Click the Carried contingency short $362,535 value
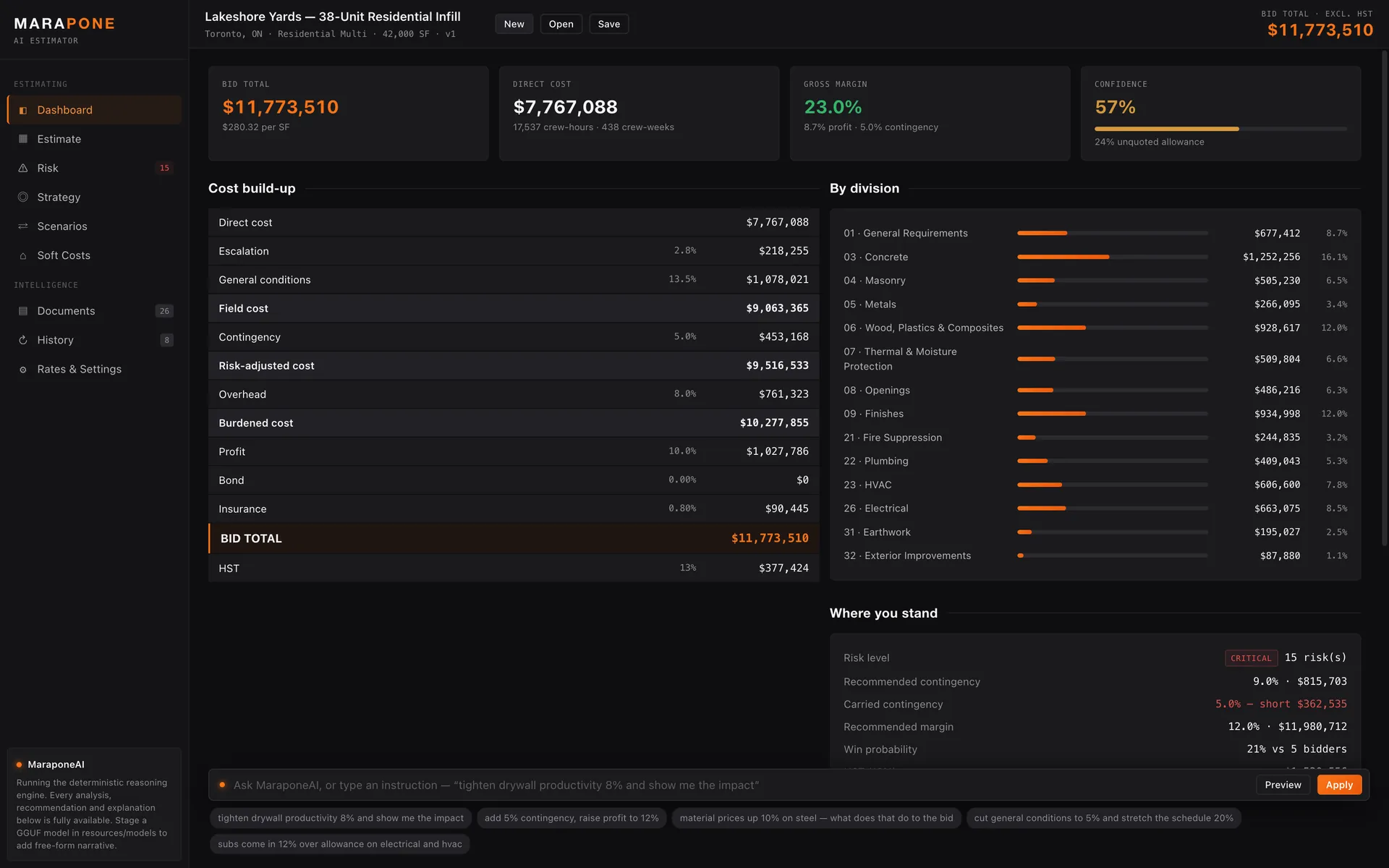This screenshot has width=1389, height=868. pos(1281,704)
